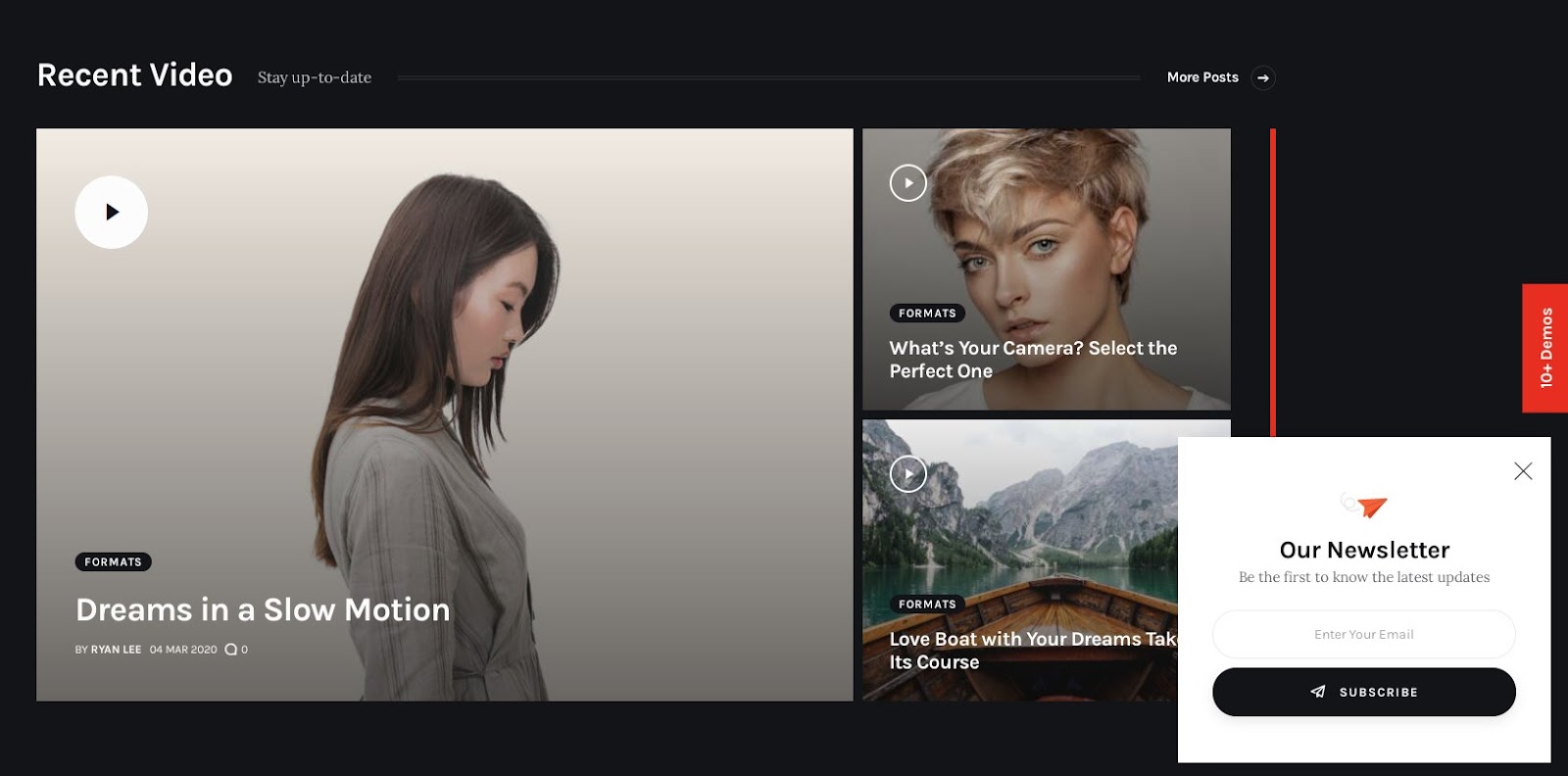Click Formats tag on camera post
The width and height of the screenshot is (1568, 776).
click(927, 314)
